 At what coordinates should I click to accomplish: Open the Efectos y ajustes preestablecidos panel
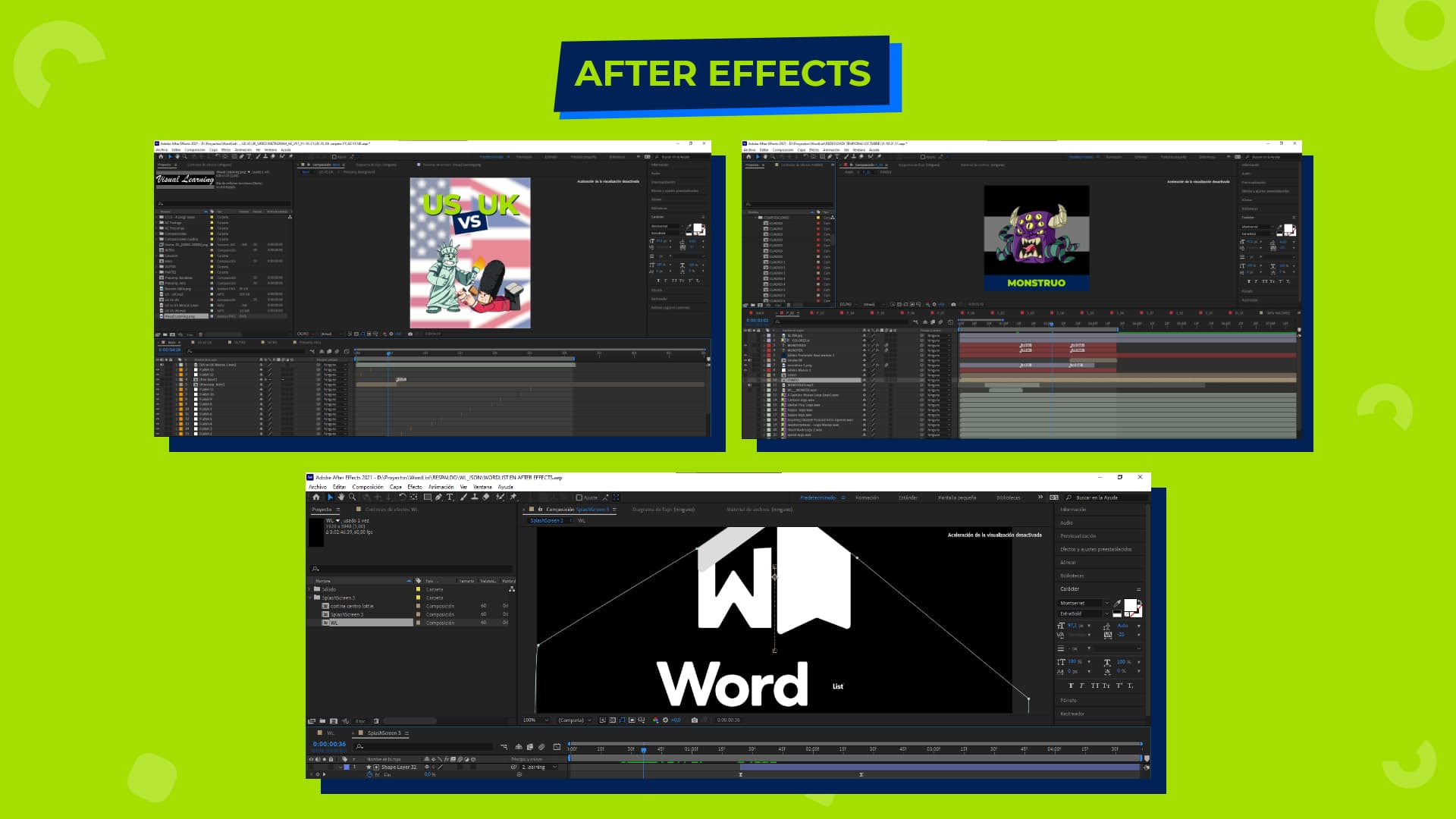click(1095, 549)
